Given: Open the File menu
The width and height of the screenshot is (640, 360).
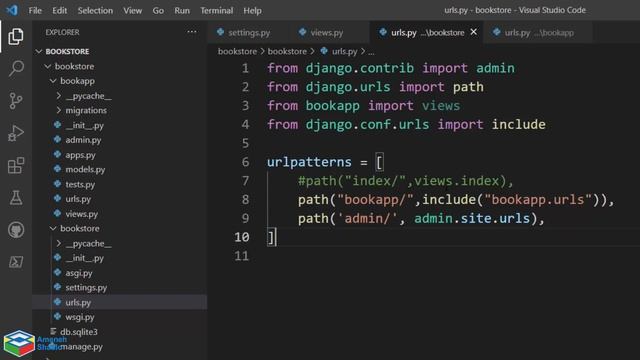Looking at the screenshot, I should coord(35,11).
